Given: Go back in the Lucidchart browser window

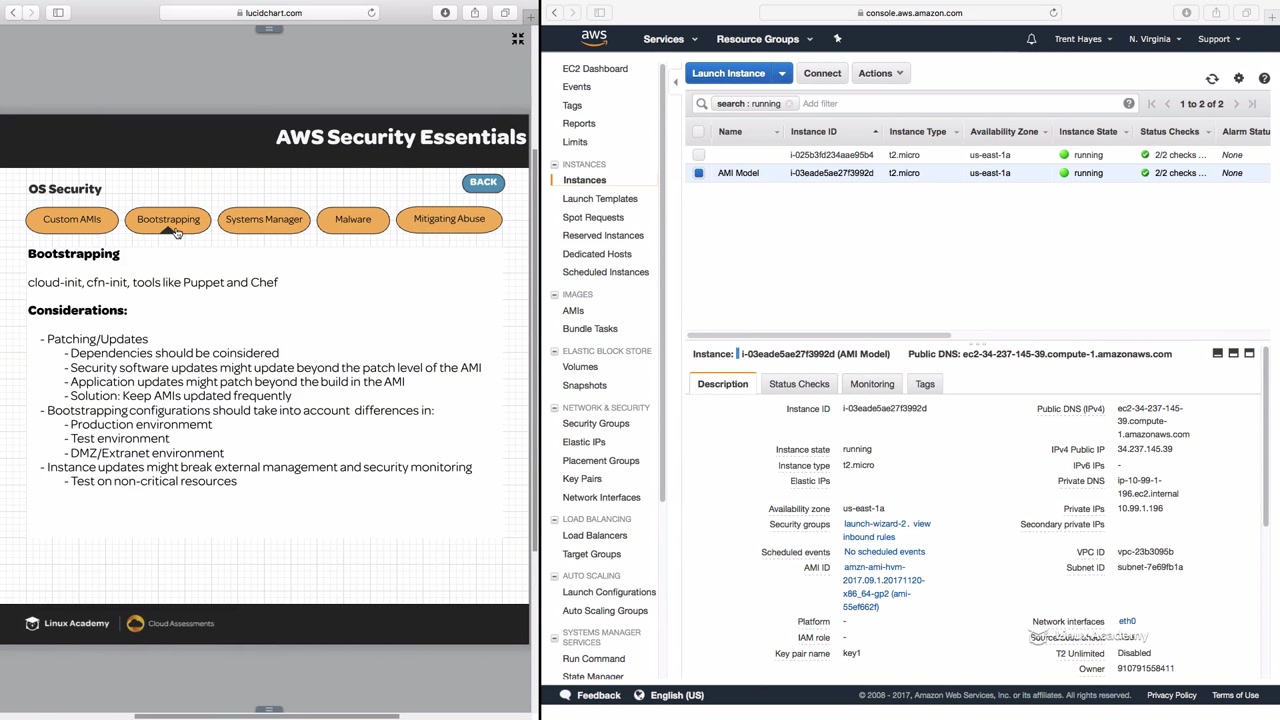Looking at the screenshot, I should [x=13, y=13].
